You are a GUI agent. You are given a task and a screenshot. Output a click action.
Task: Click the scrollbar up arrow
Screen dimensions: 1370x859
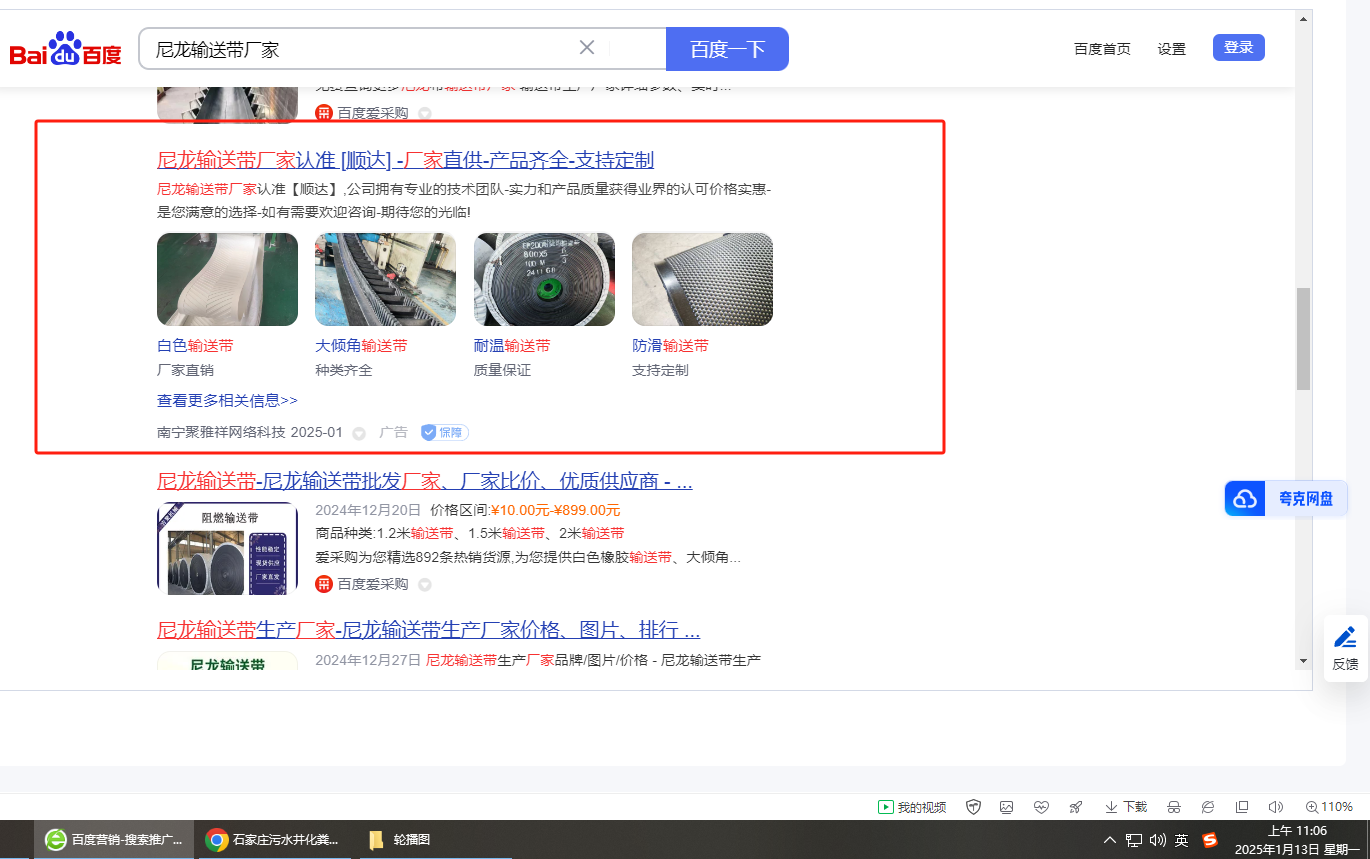[x=1303, y=19]
